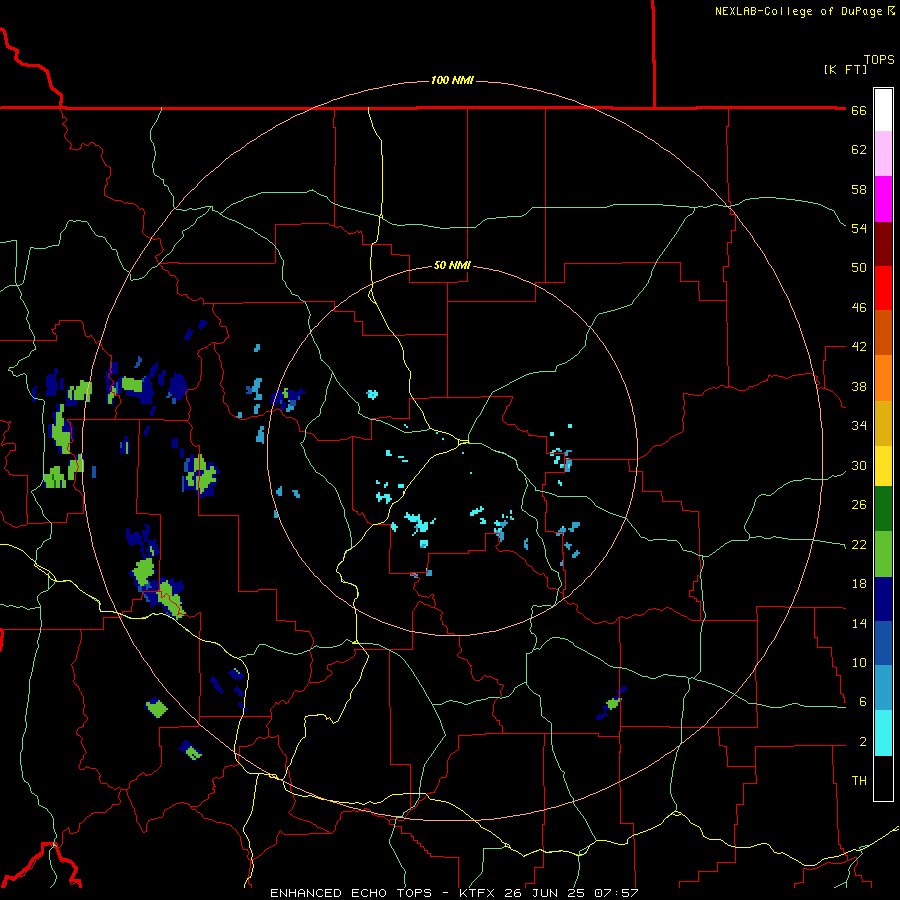Click the 14 legend scale value
Screen dimensions: 900x900
click(x=859, y=623)
